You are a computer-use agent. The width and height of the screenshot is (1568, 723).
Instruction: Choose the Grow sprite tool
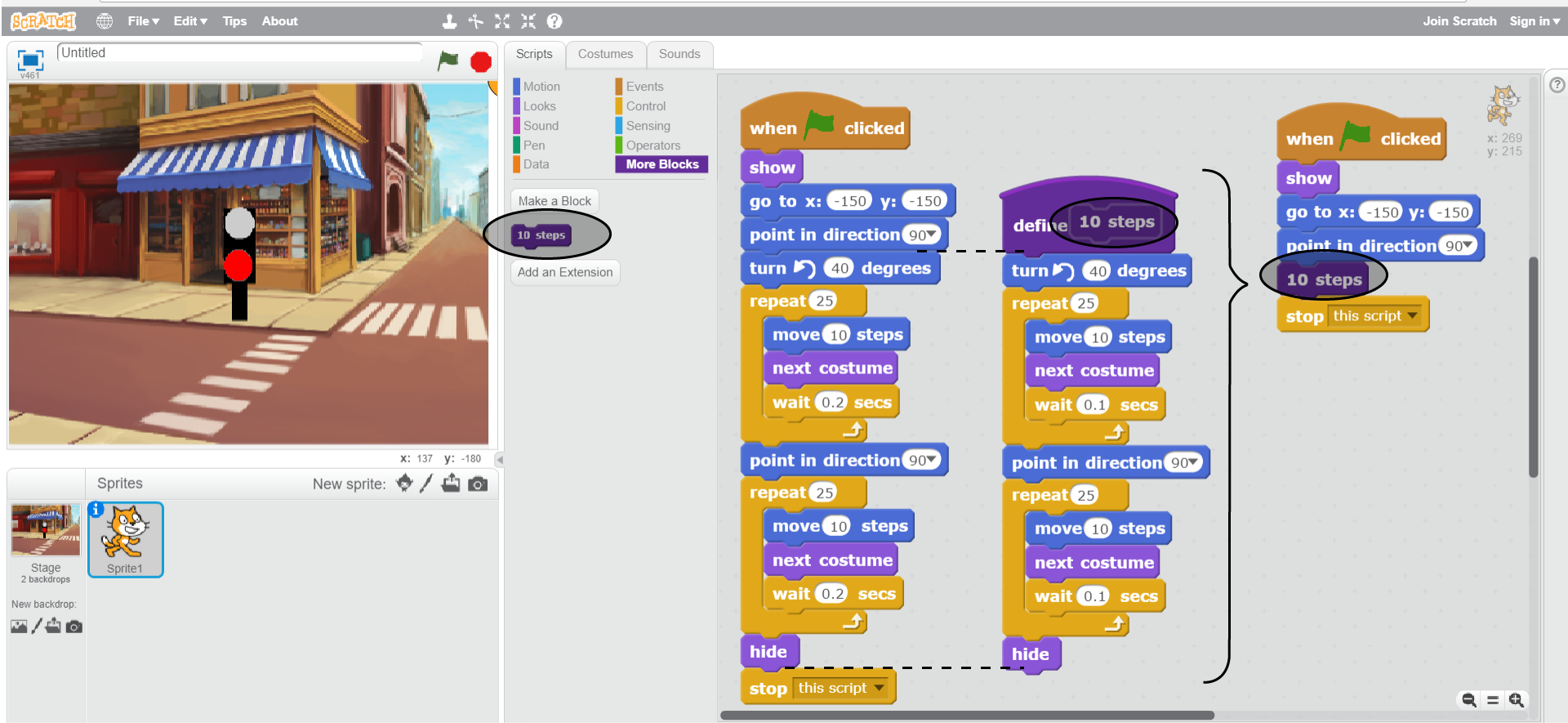pyautogui.click(x=501, y=21)
